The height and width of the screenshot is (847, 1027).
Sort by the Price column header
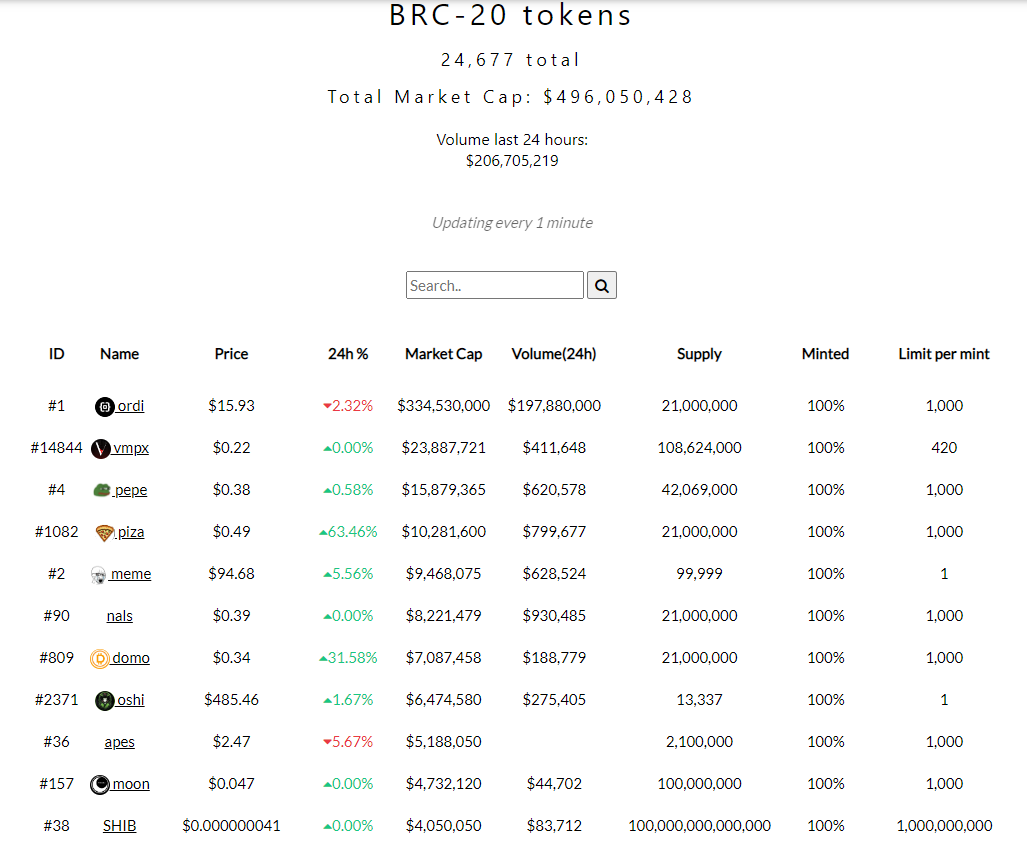point(231,354)
